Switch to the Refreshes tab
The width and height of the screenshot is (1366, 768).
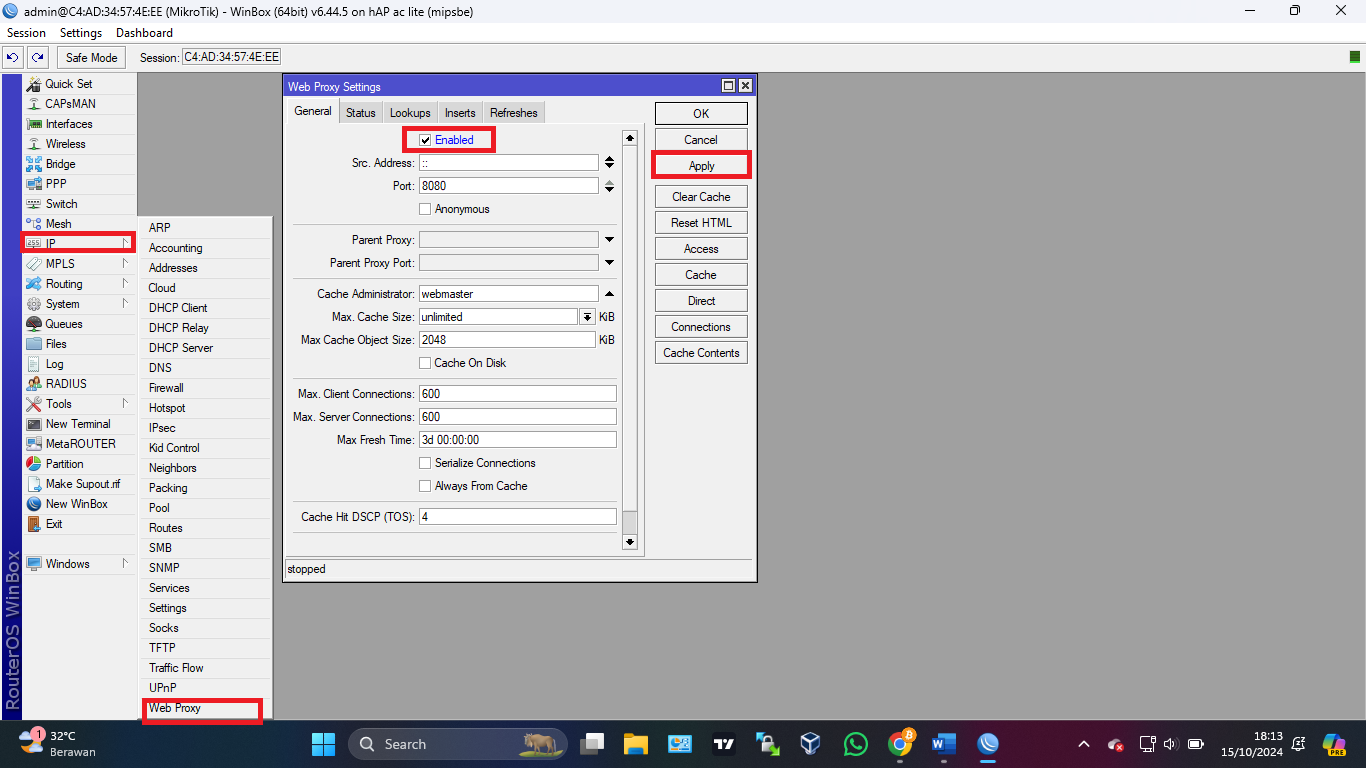point(514,113)
